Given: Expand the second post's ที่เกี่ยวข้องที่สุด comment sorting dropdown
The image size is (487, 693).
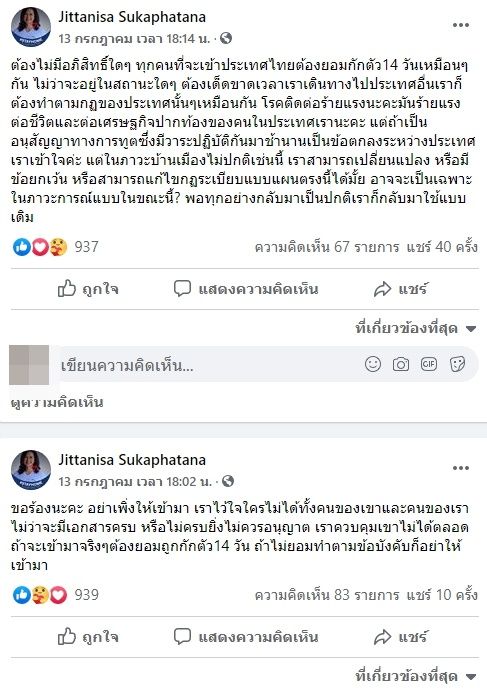Looking at the screenshot, I should (x=416, y=676).
